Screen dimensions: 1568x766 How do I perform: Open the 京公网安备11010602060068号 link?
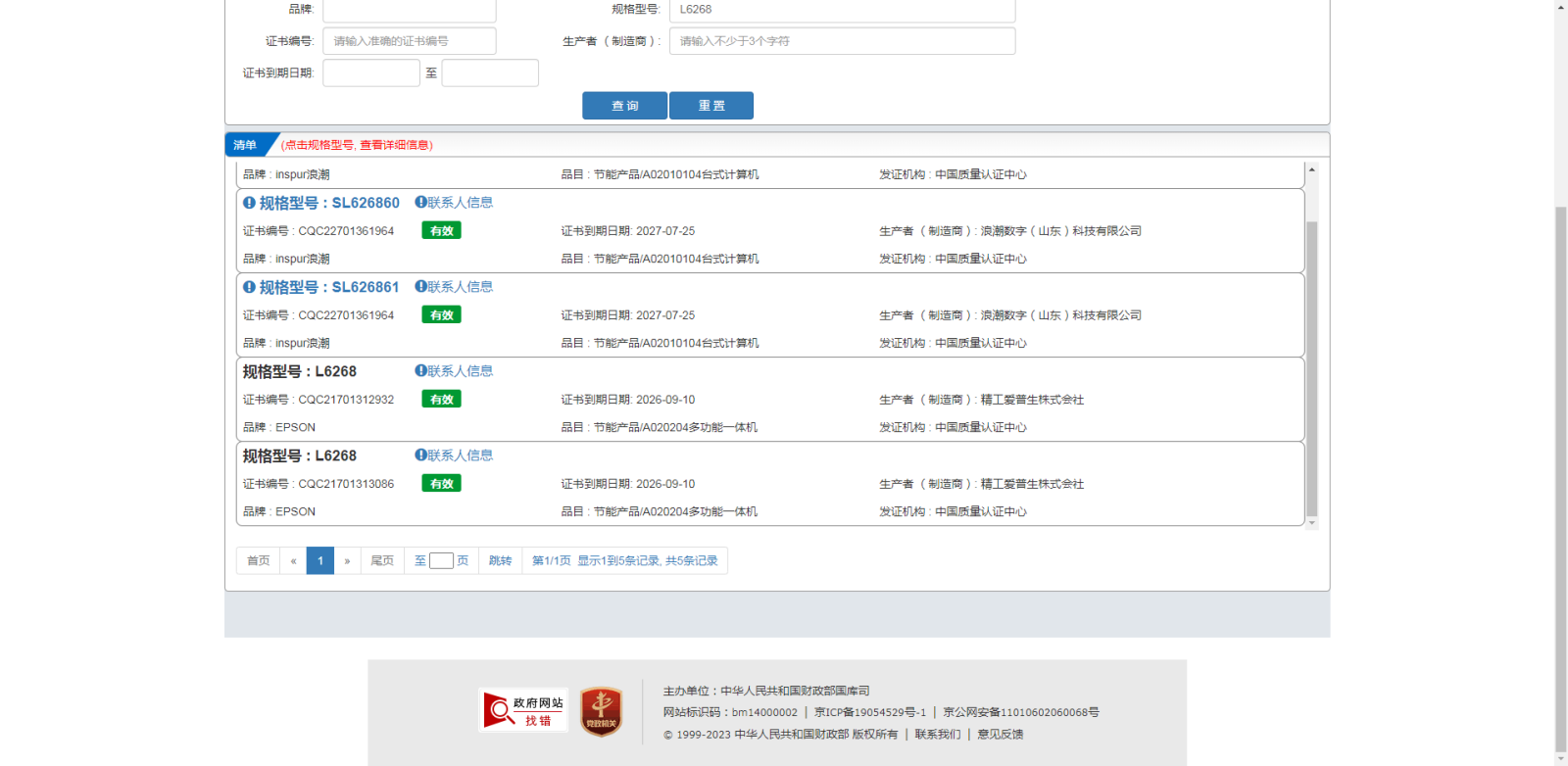(1021, 712)
